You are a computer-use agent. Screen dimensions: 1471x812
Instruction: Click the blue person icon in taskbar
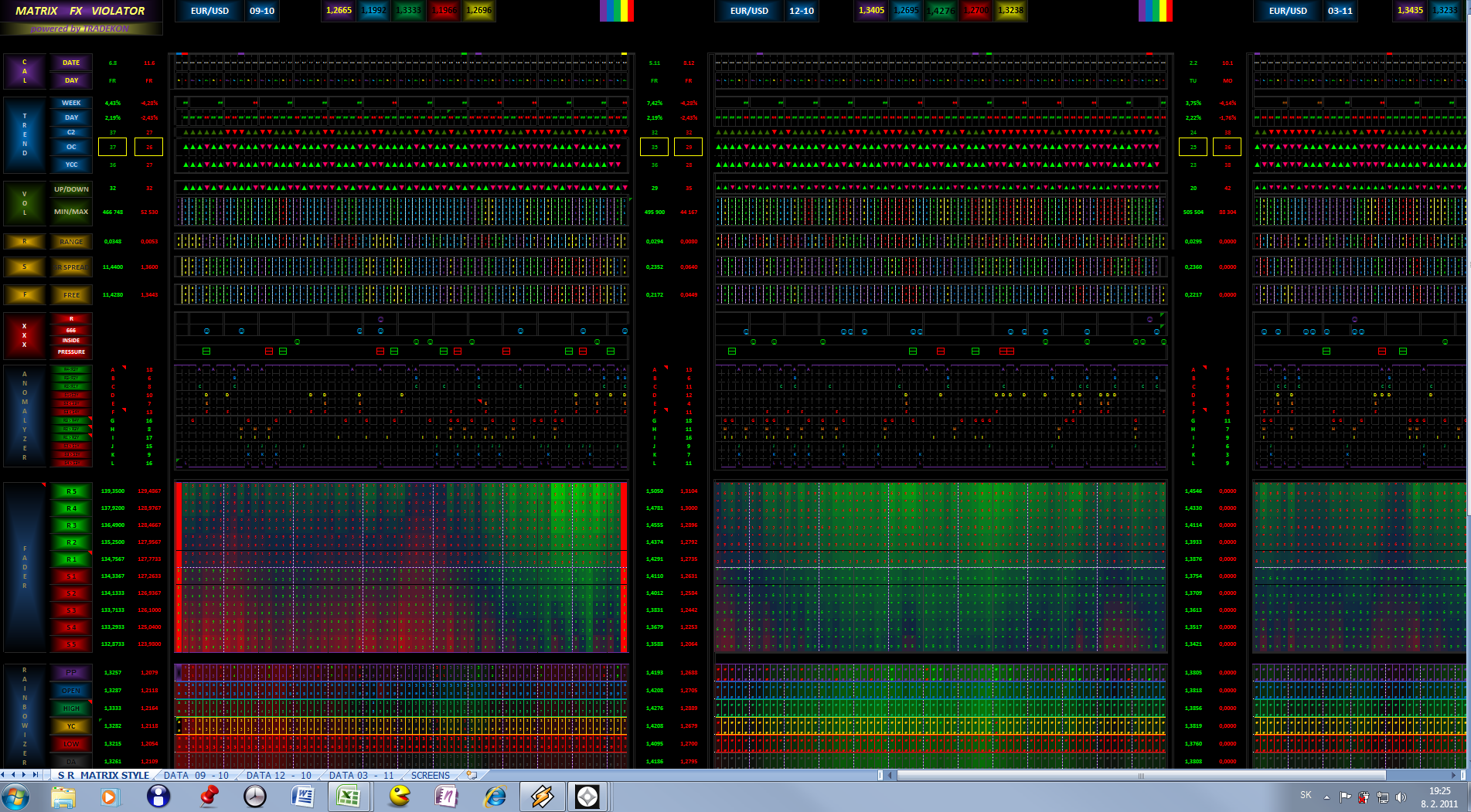click(x=158, y=797)
